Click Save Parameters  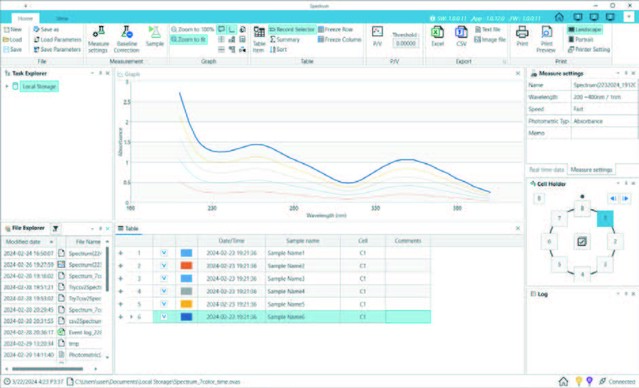point(57,49)
